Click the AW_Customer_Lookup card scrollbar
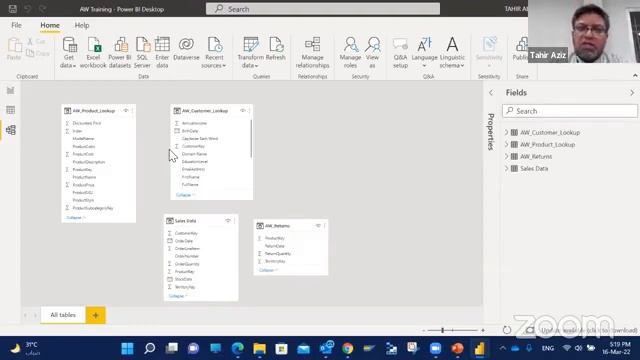 251,138
